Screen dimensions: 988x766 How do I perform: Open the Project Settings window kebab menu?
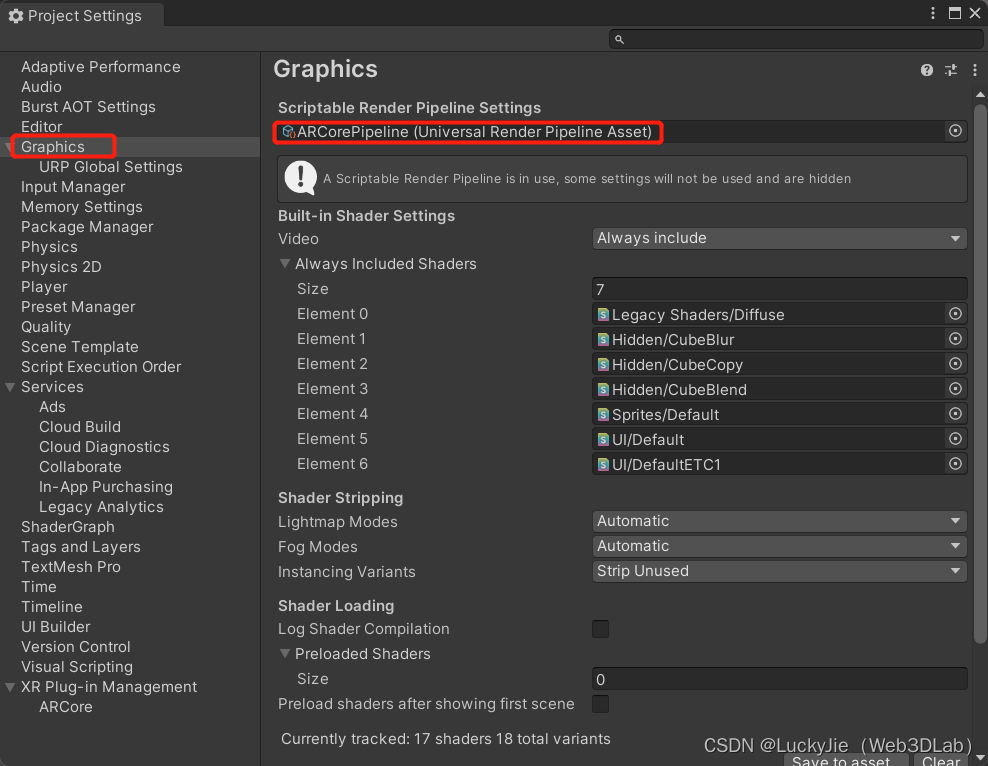[933, 13]
